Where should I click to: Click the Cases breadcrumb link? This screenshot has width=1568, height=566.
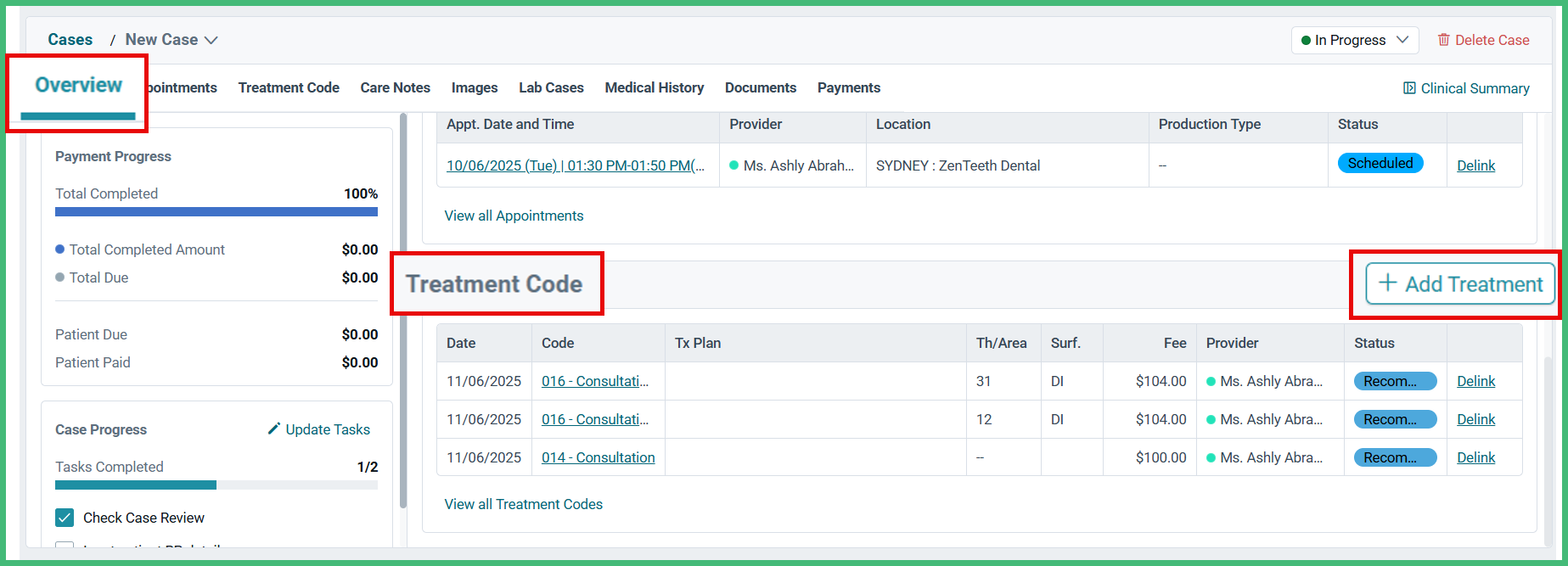[70, 40]
